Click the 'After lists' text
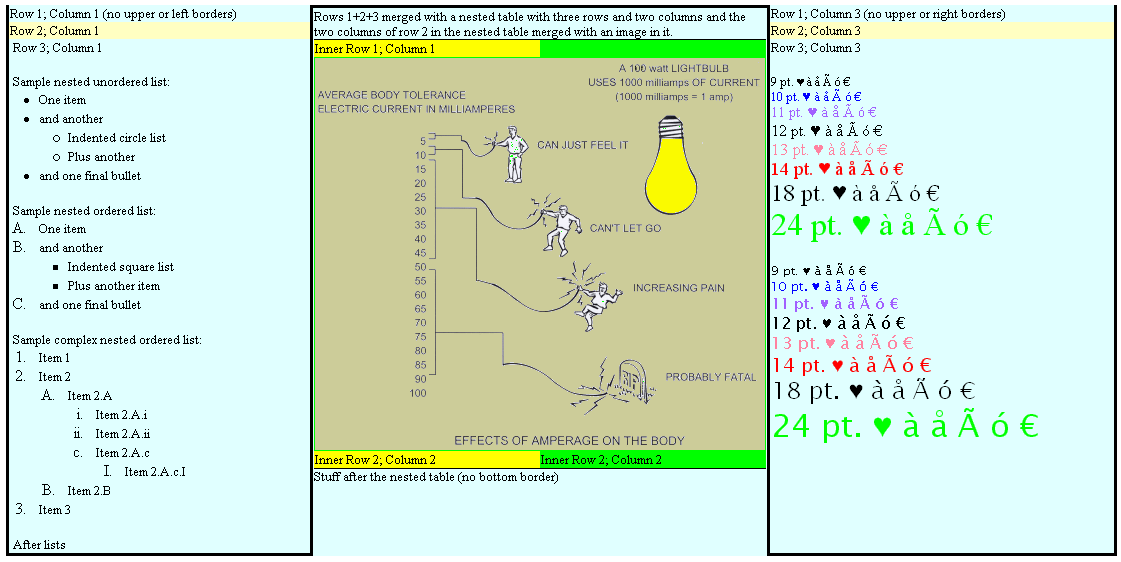The image size is (1121, 562). pos(39,545)
